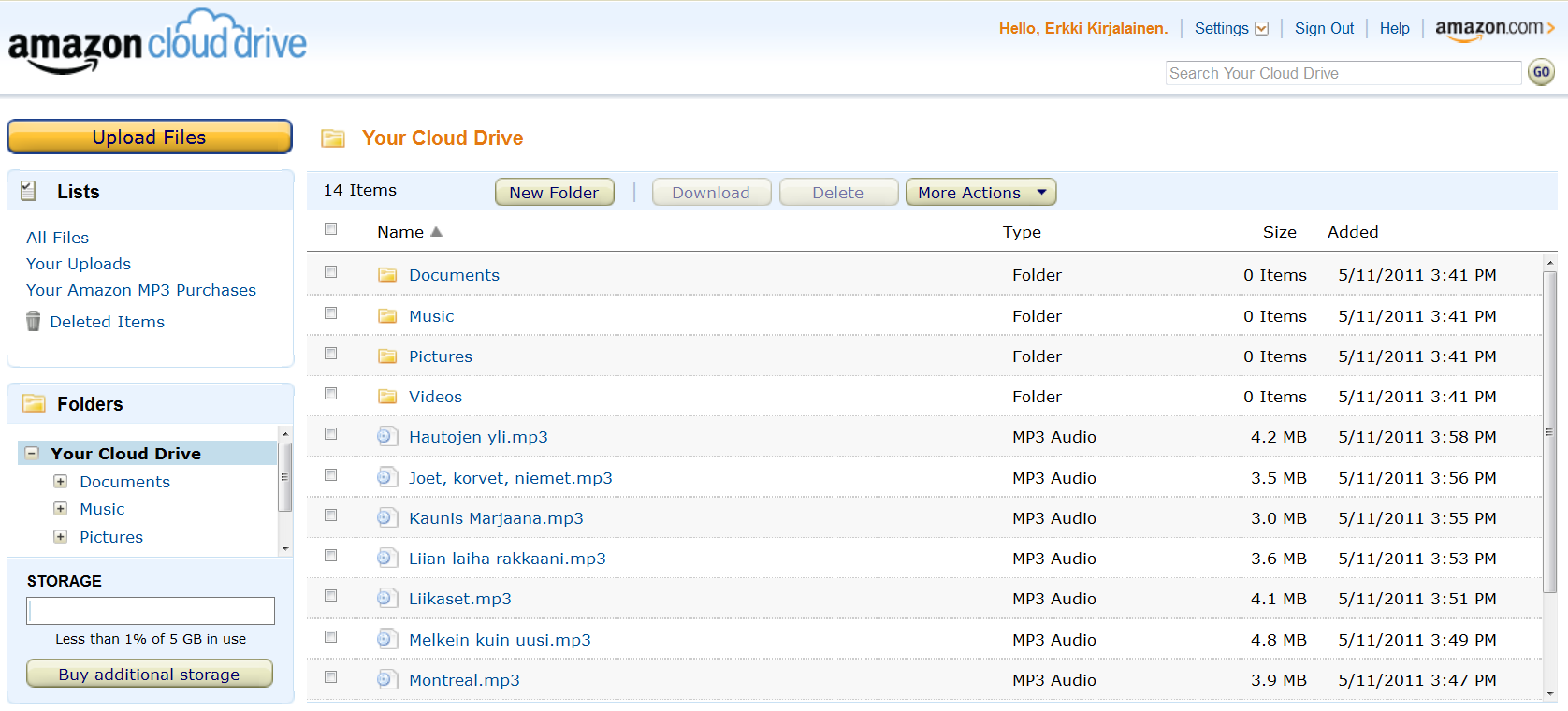Open the Settings dropdown menu
Screen dimensions: 1568x711
(1231, 29)
